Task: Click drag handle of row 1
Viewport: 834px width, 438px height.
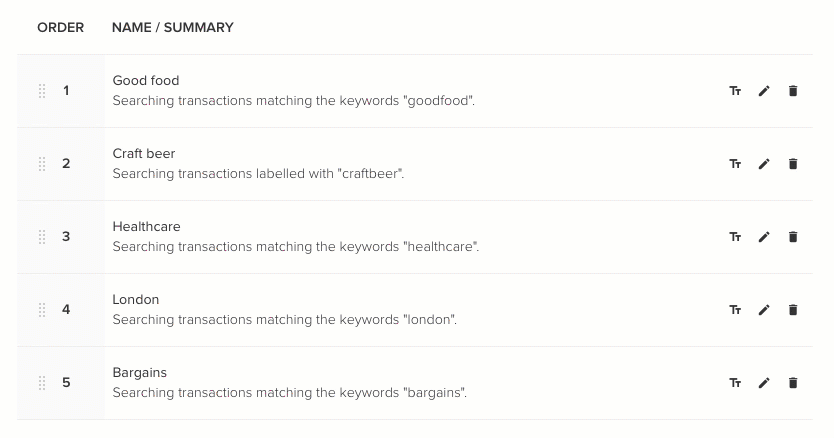Action: (x=42, y=91)
